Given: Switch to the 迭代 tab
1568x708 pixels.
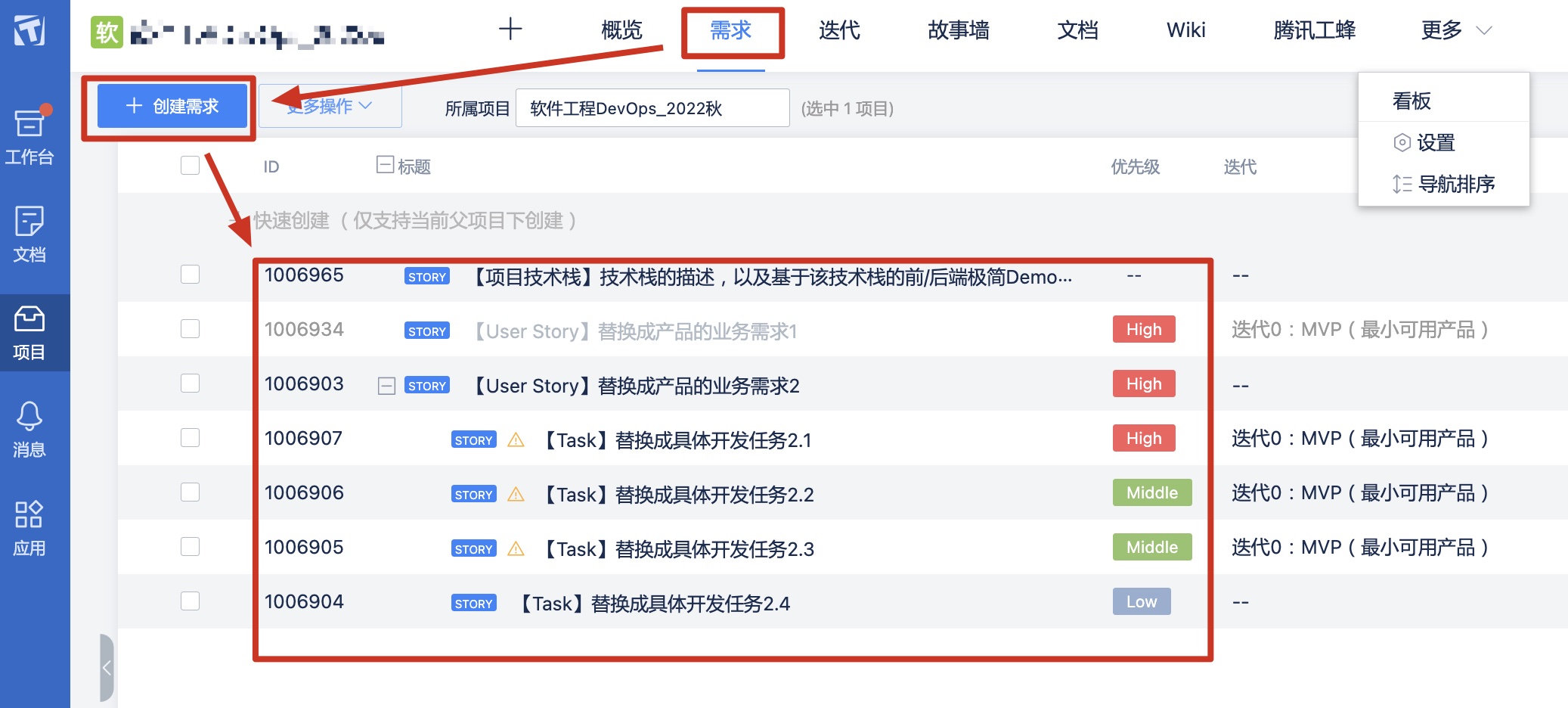Looking at the screenshot, I should tap(840, 30).
